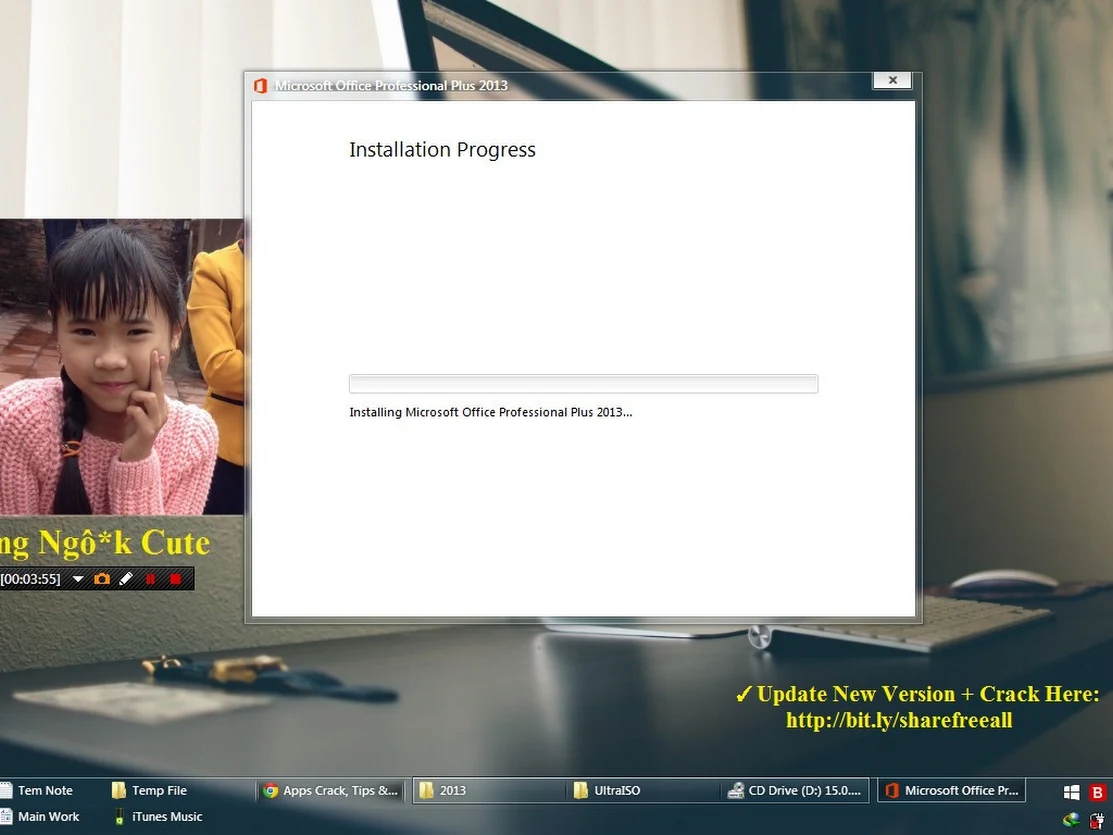Viewport: 1113px width, 835px height.
Task: Click the UltraISO folder icon in the taskbar
Action: tap(581, 790)
